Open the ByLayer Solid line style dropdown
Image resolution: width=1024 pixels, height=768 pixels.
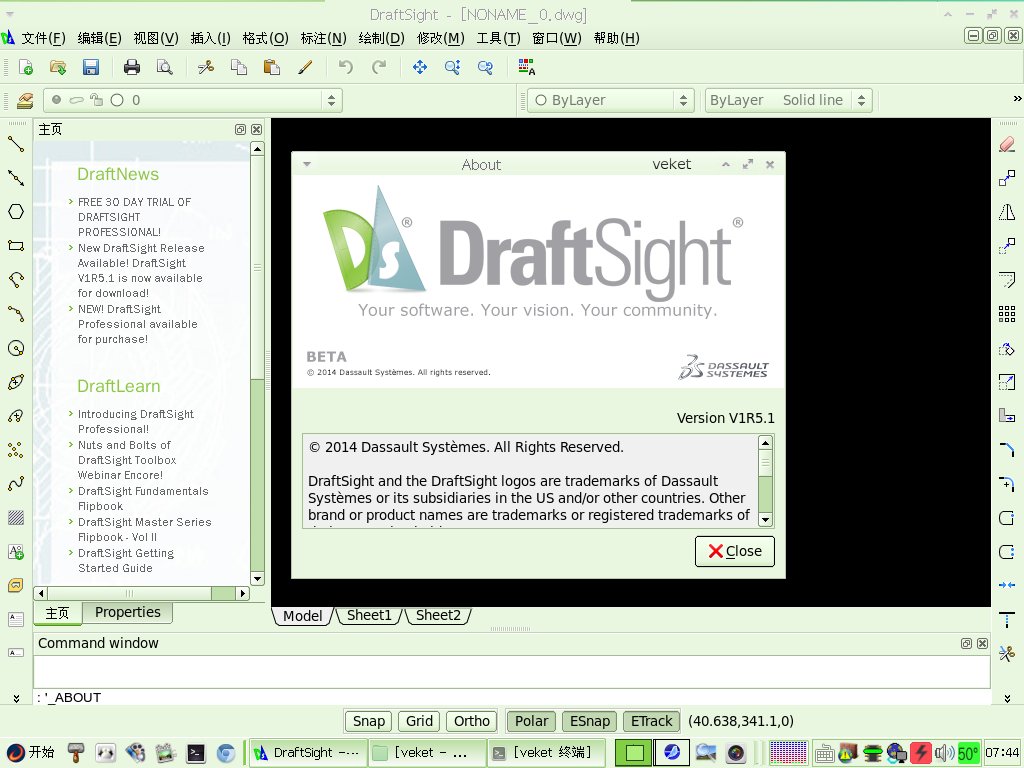pos(788,100)
